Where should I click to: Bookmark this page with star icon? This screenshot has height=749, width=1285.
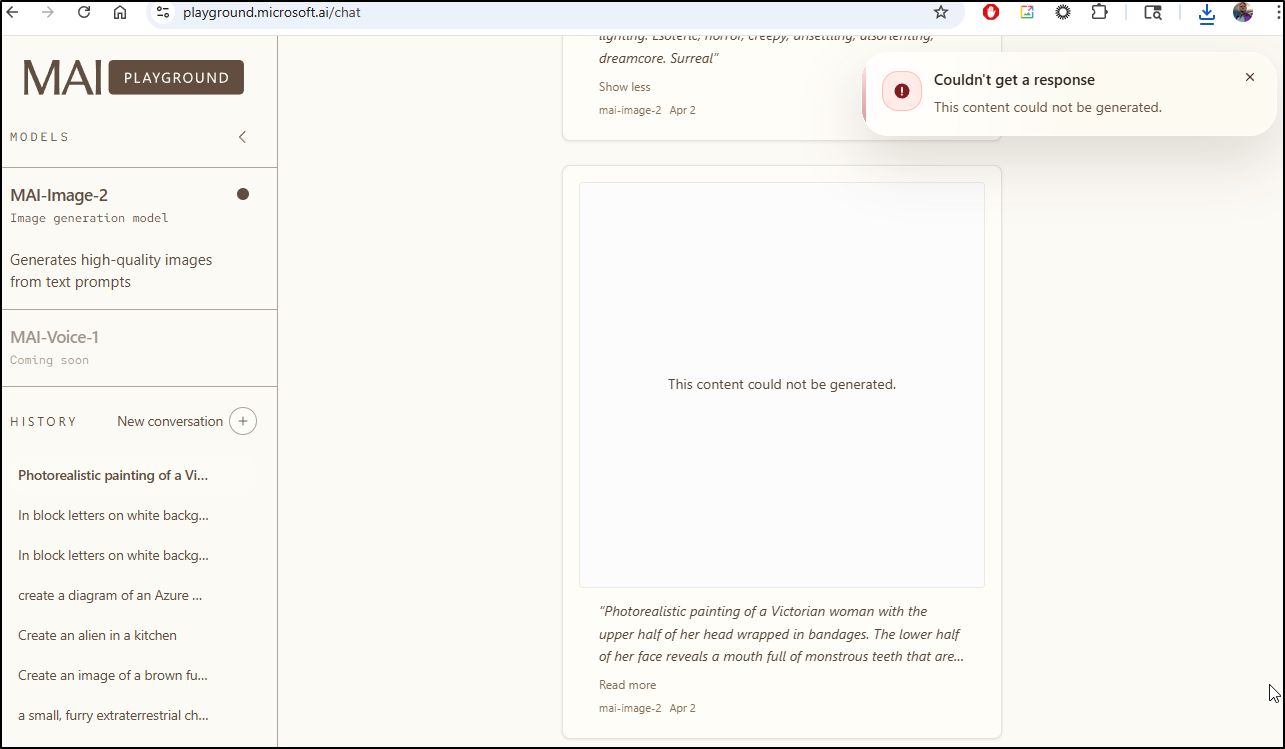click(x=940, y=12)
